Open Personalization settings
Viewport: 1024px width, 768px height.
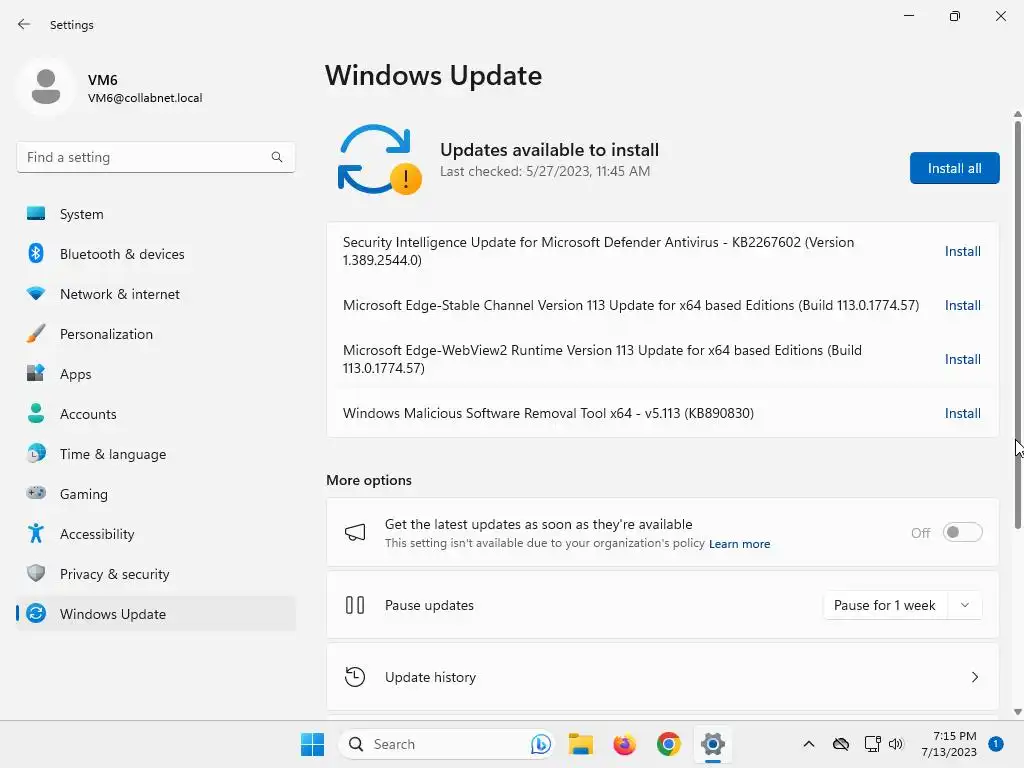click(155, 334)
